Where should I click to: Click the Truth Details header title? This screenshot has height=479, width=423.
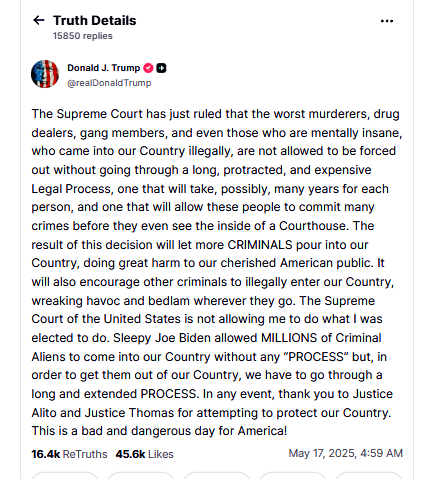[x=95, y=21]
